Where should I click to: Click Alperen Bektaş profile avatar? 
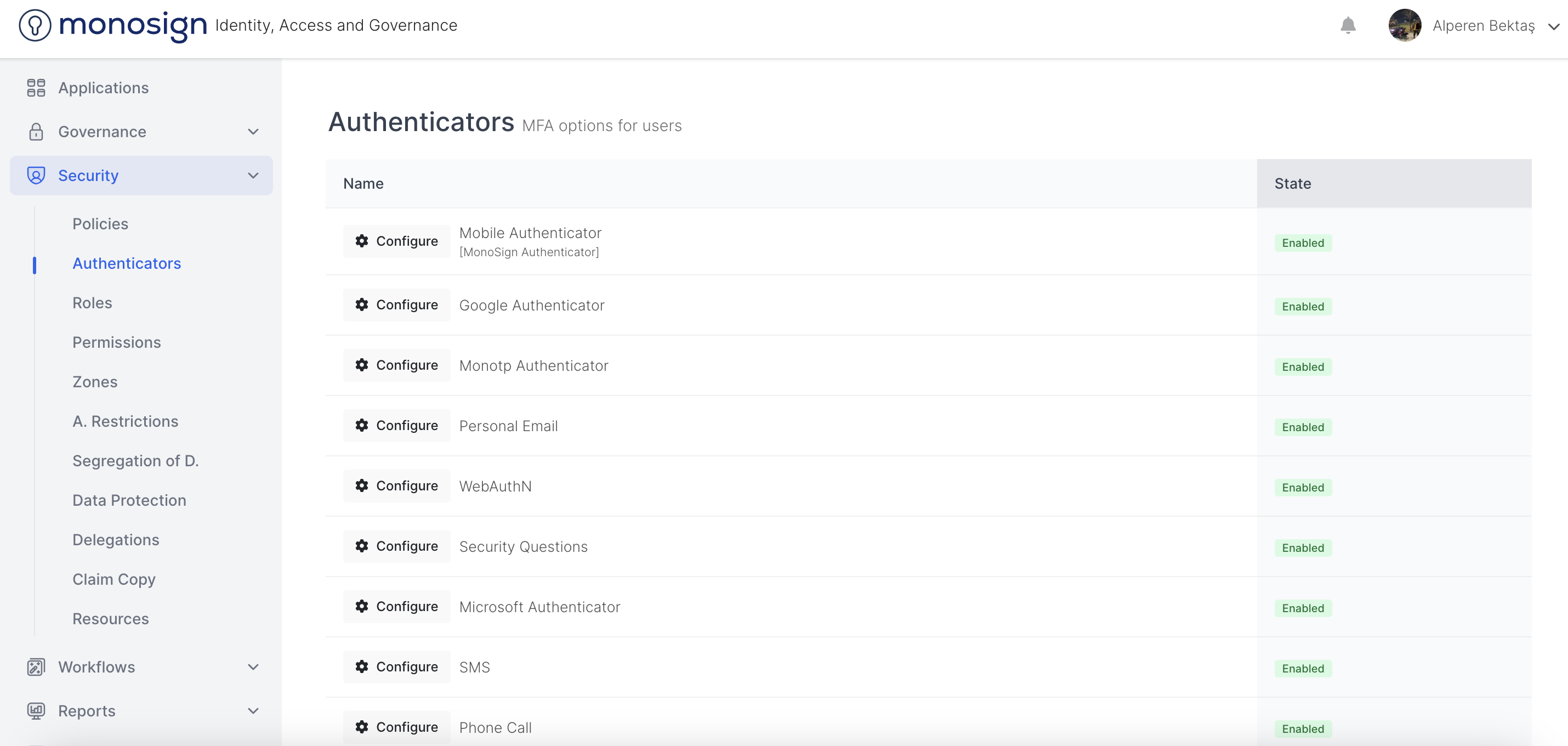1404,26
